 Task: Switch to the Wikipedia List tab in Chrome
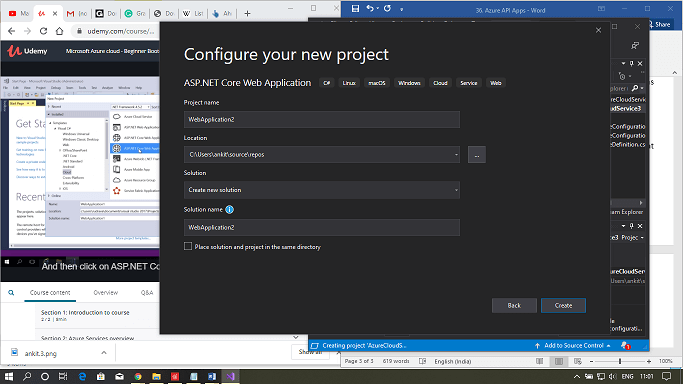pyautogui.click(x=193, y=13)
